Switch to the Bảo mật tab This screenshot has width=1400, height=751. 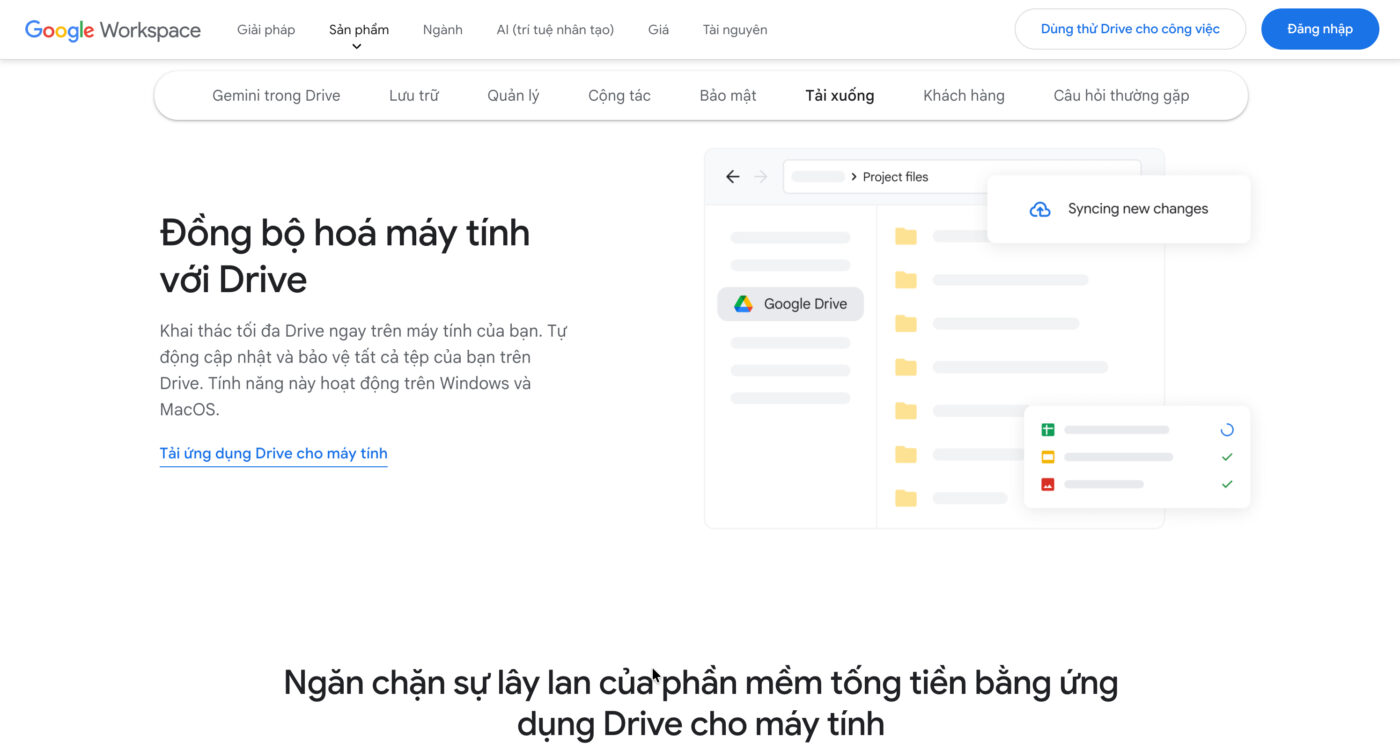coord(728,96)
